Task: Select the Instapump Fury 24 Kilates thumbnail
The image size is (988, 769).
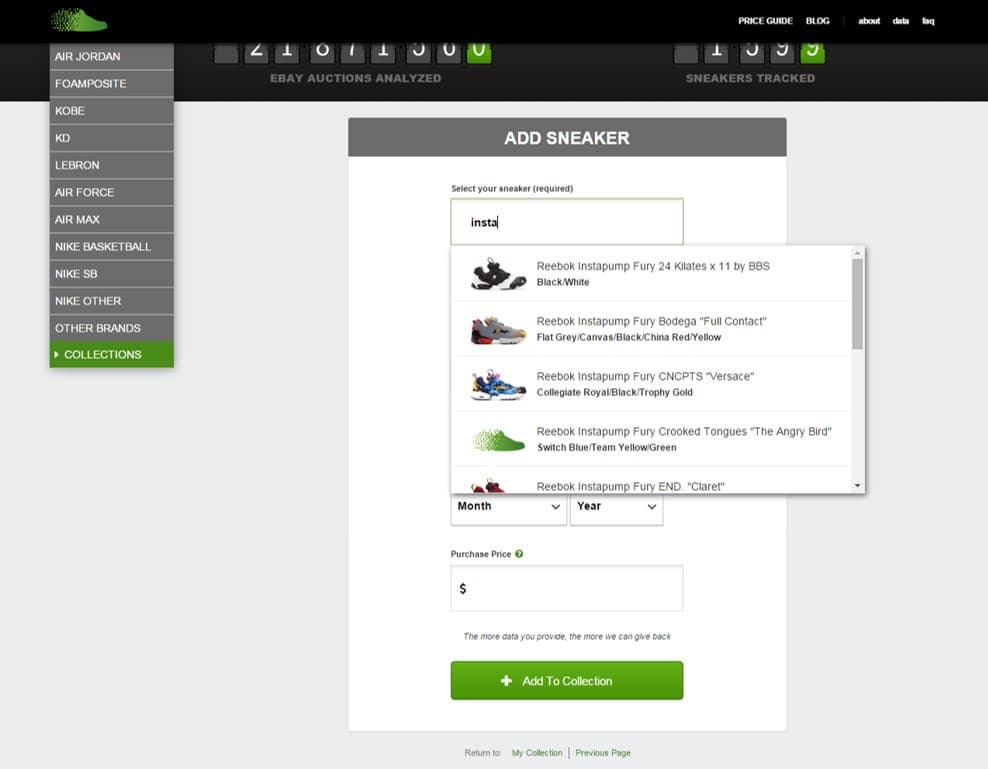Action: point(498,274)
